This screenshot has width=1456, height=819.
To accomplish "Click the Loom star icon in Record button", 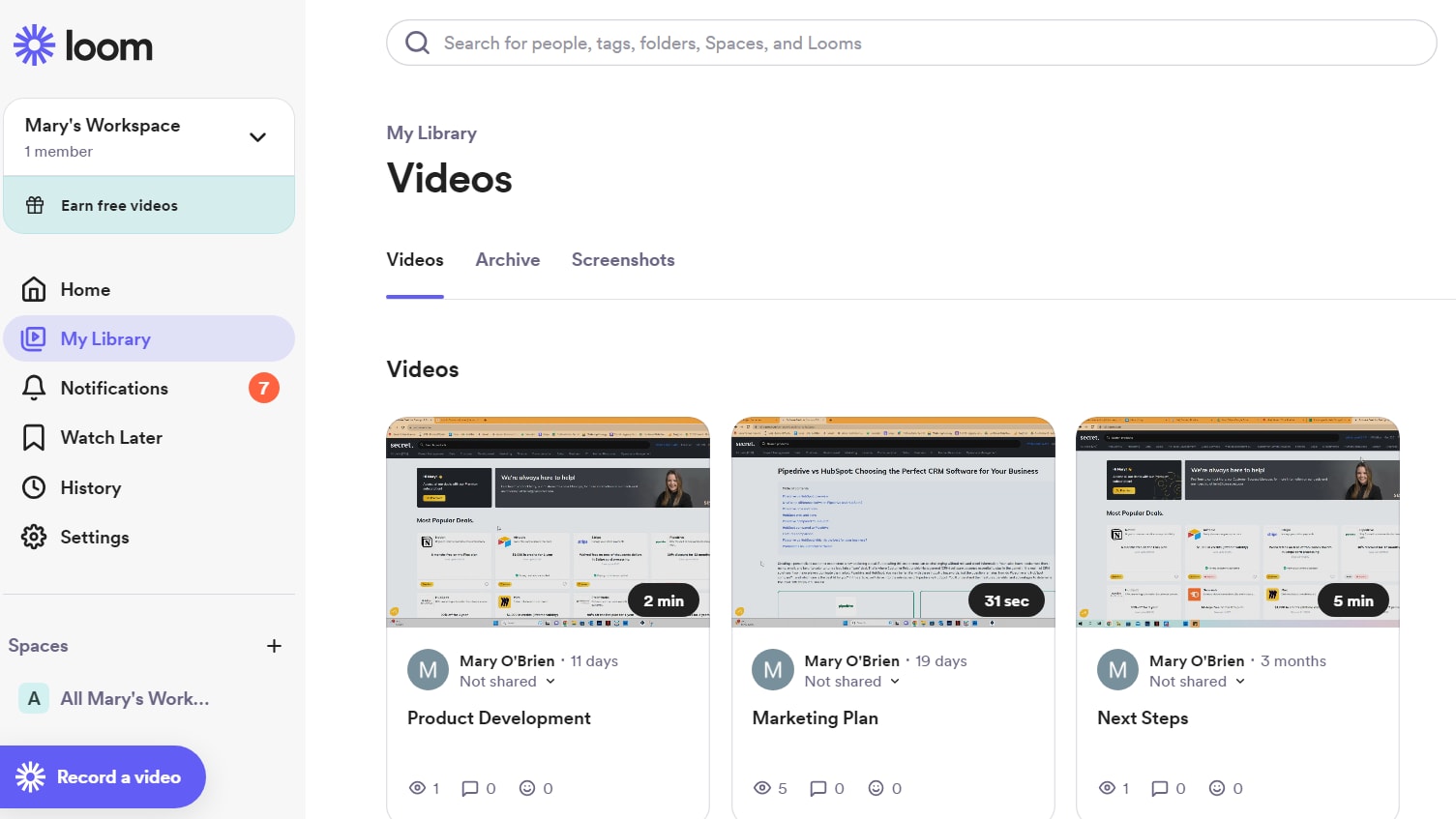I will tap(30, 776).
